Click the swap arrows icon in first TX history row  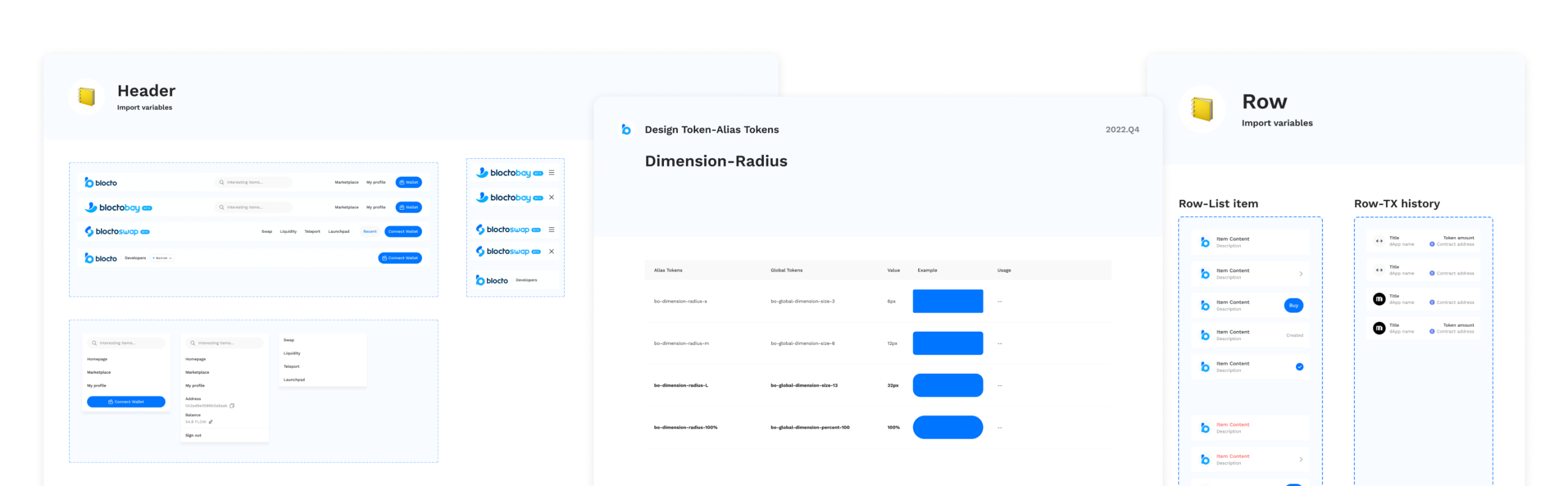pos(1379,241)
